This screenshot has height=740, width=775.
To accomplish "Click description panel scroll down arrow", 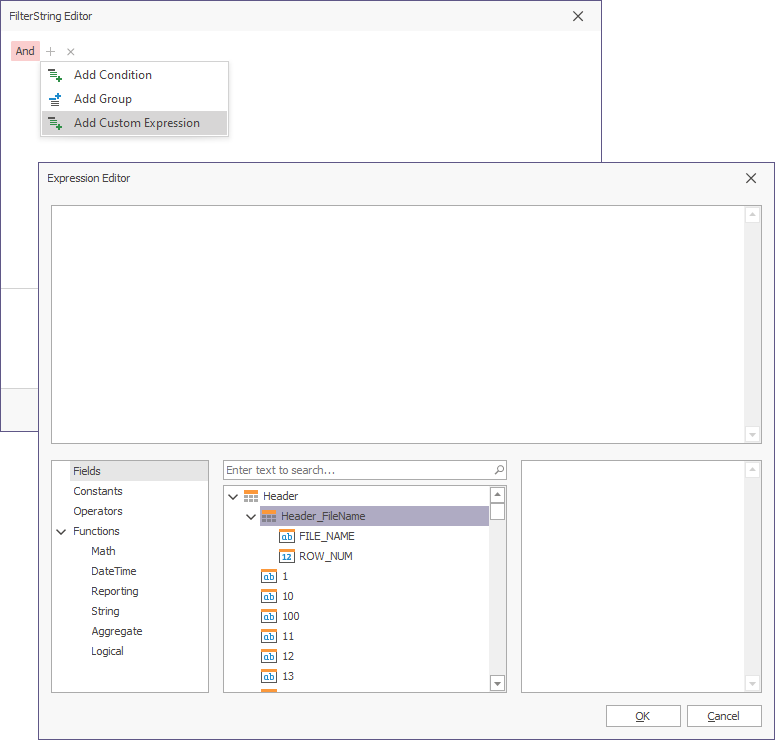I will [x=752, y=684].
